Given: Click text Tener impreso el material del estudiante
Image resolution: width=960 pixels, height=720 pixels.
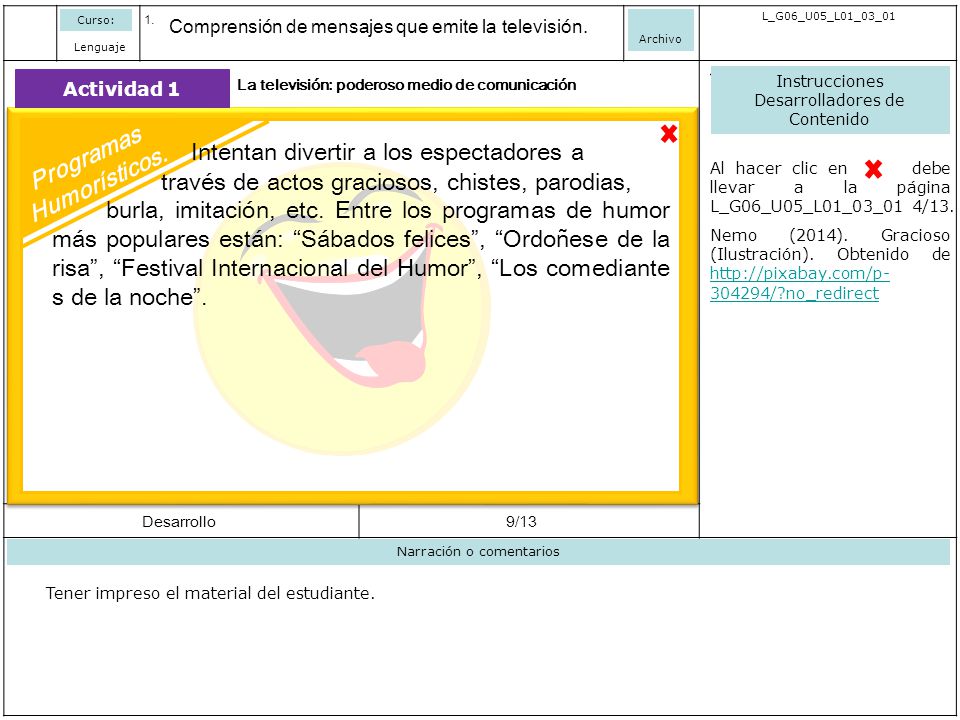Looking at the screenshot, I should 209,593.
